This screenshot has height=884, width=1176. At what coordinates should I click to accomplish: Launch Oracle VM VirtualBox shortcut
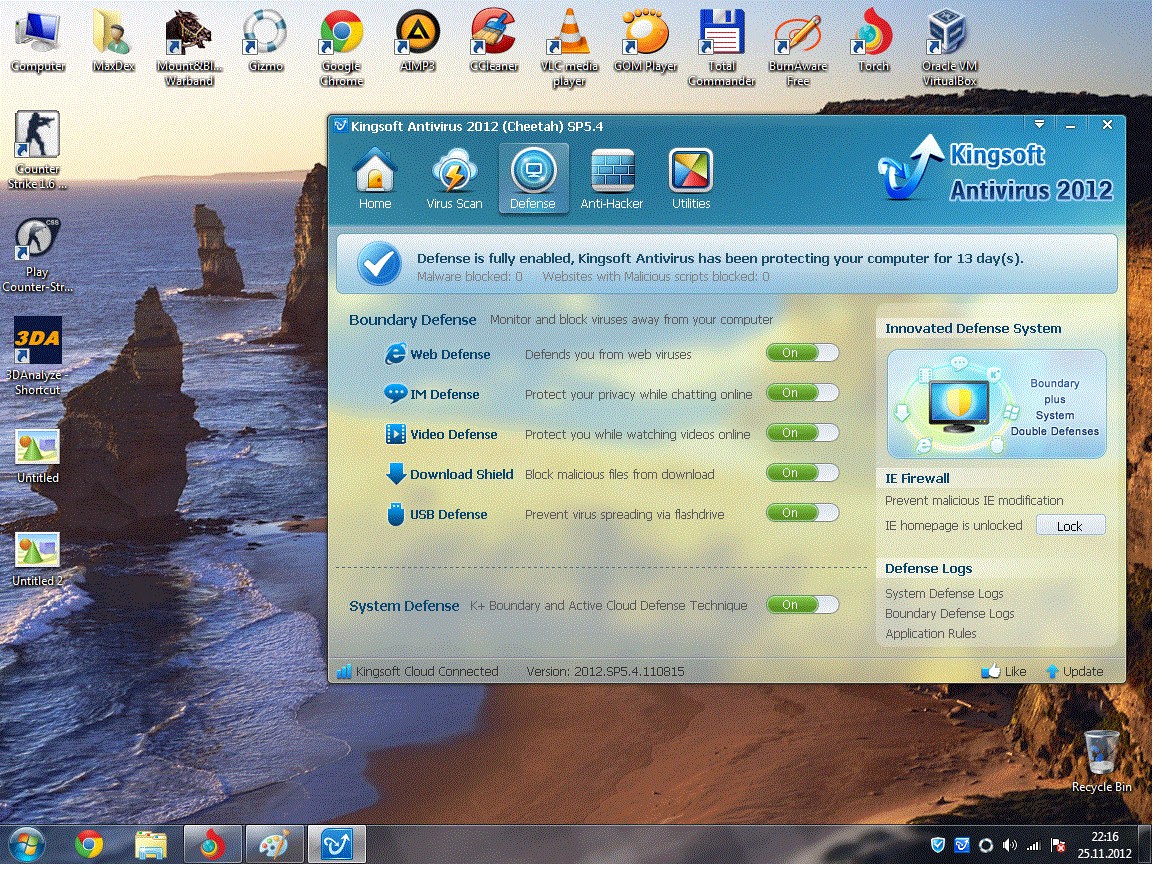[x=950, y=48]
